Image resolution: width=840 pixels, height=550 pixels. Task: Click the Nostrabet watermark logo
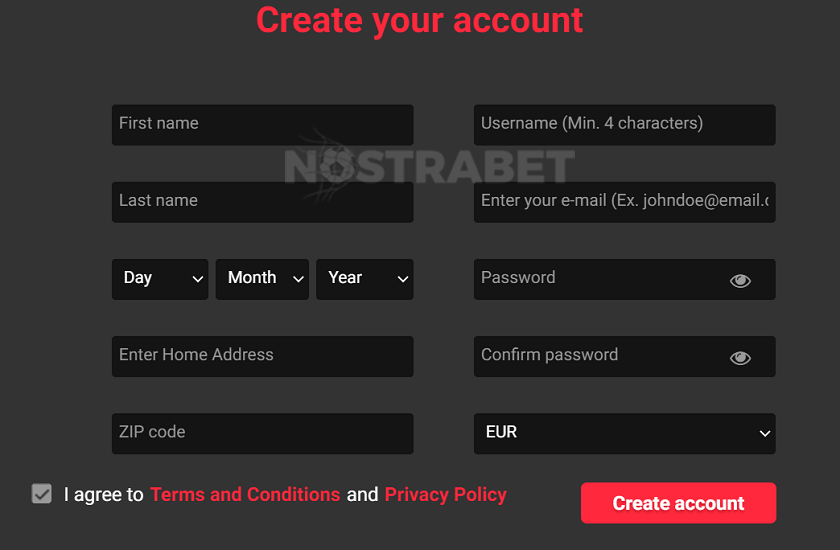tap(429, 166)
